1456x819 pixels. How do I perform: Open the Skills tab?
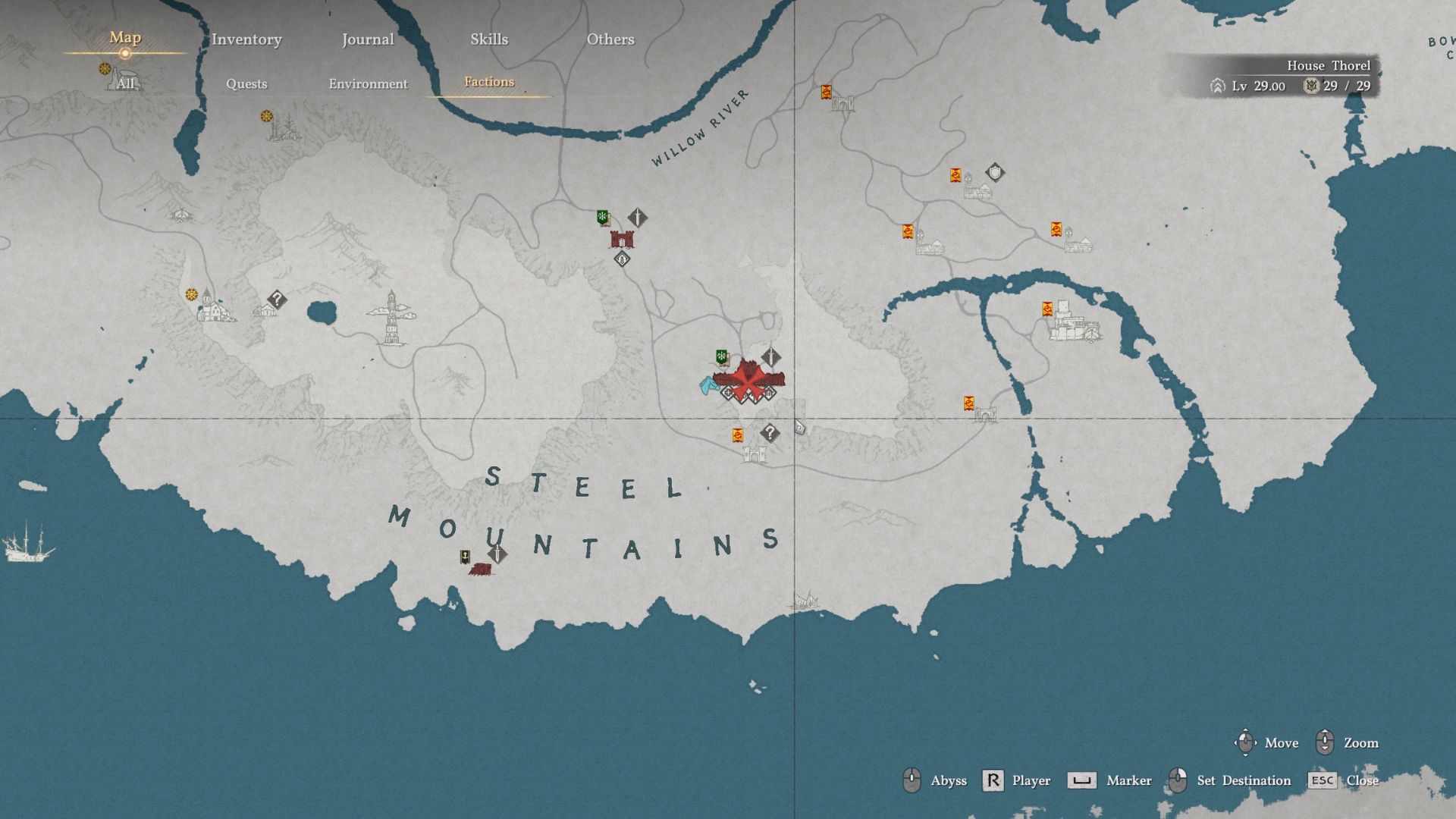489,39
